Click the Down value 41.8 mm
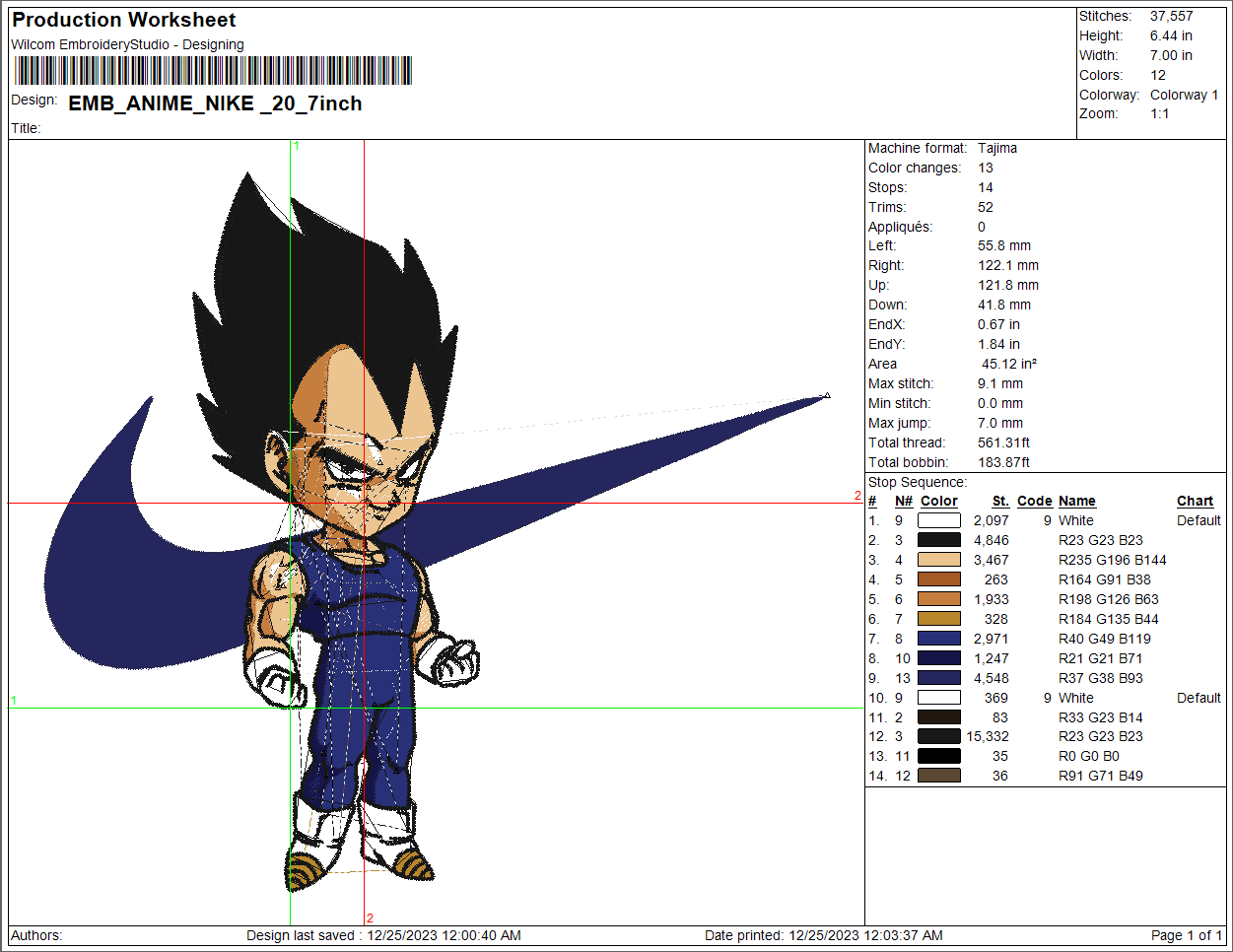The width and height of the screenshot is (1233, 952). point(1004,305)
